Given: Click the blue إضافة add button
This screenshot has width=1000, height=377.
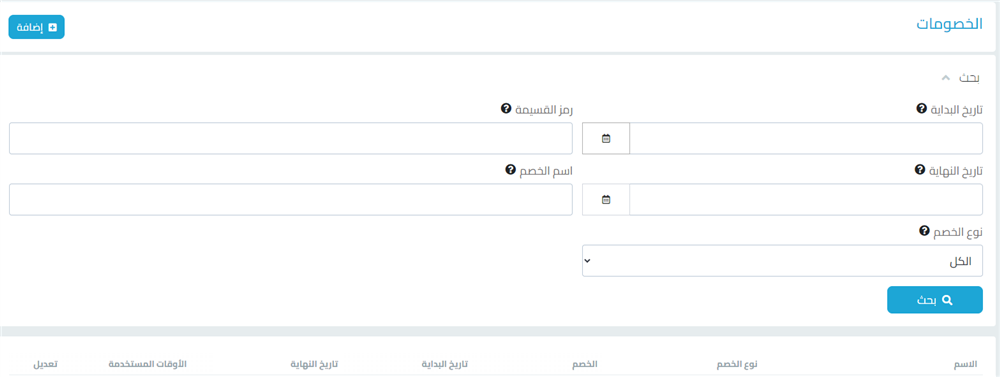Looking at the screenshot, I should tap(36, 27).
